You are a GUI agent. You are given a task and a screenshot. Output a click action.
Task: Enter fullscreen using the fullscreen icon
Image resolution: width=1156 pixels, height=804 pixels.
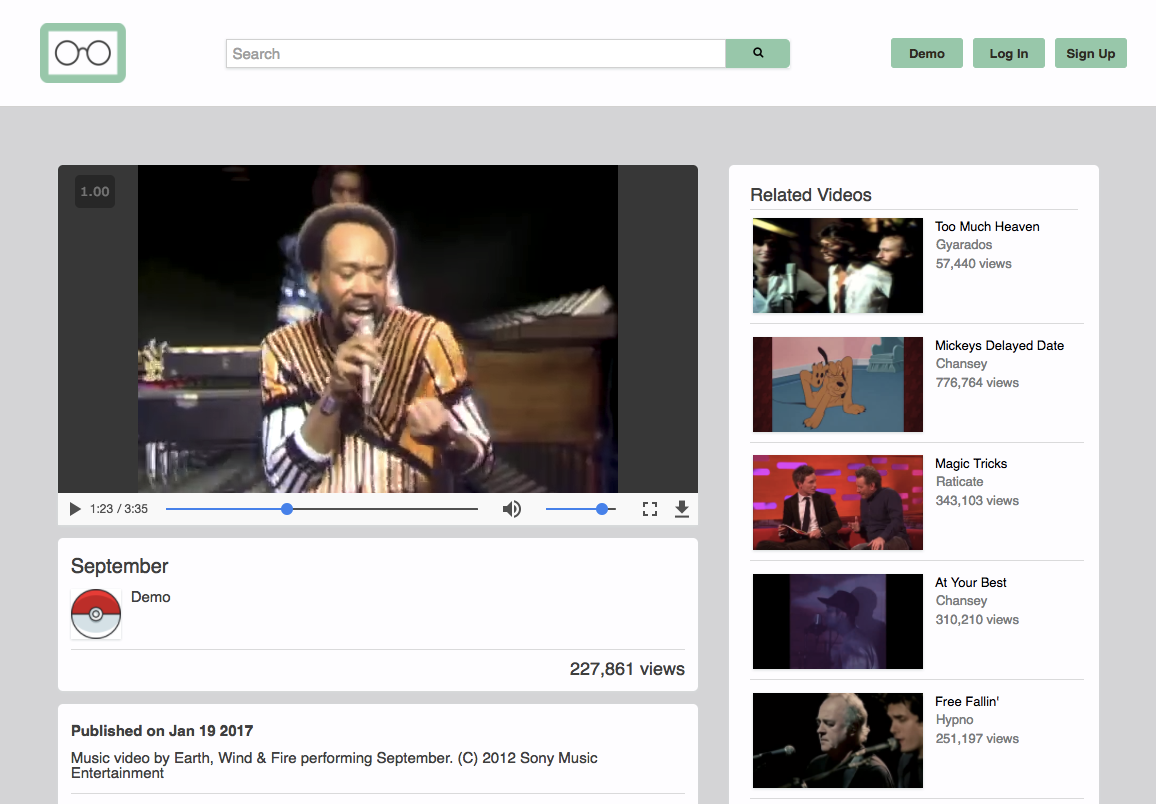tap(650, 509)
